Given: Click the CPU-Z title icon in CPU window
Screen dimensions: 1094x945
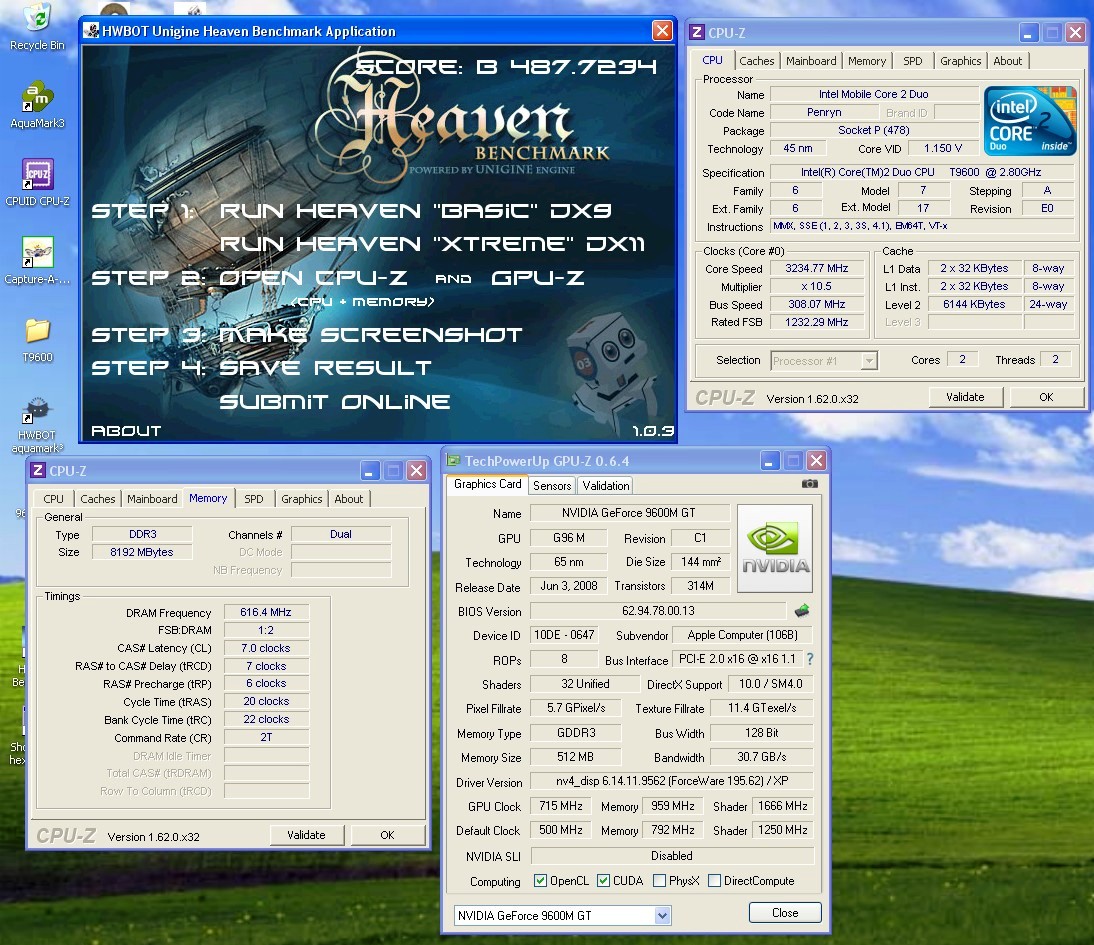Looking at the screenshot, I should [696, 32].
